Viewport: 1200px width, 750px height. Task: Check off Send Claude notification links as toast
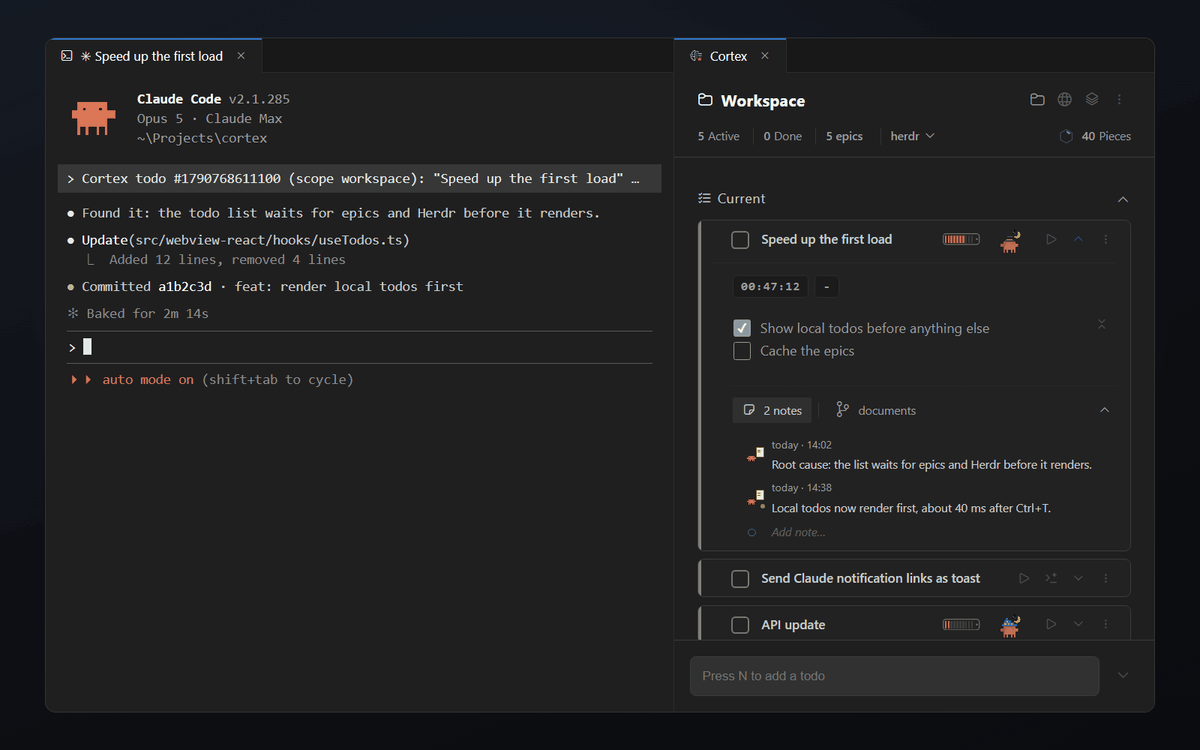pyautogui.click(x=740, y=579)
